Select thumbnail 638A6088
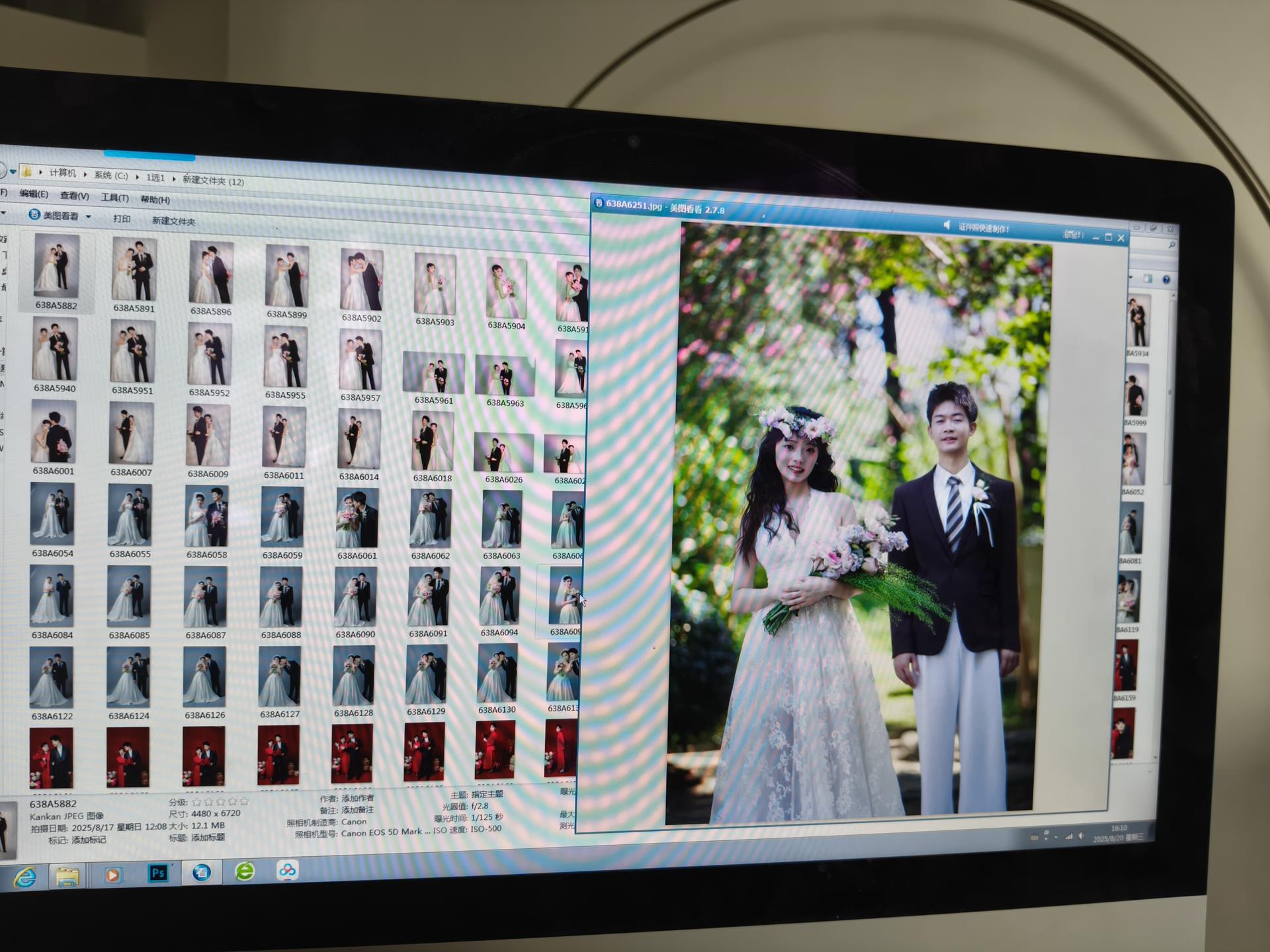This screenshot has width=1270, height=952. tap(281, 598)
